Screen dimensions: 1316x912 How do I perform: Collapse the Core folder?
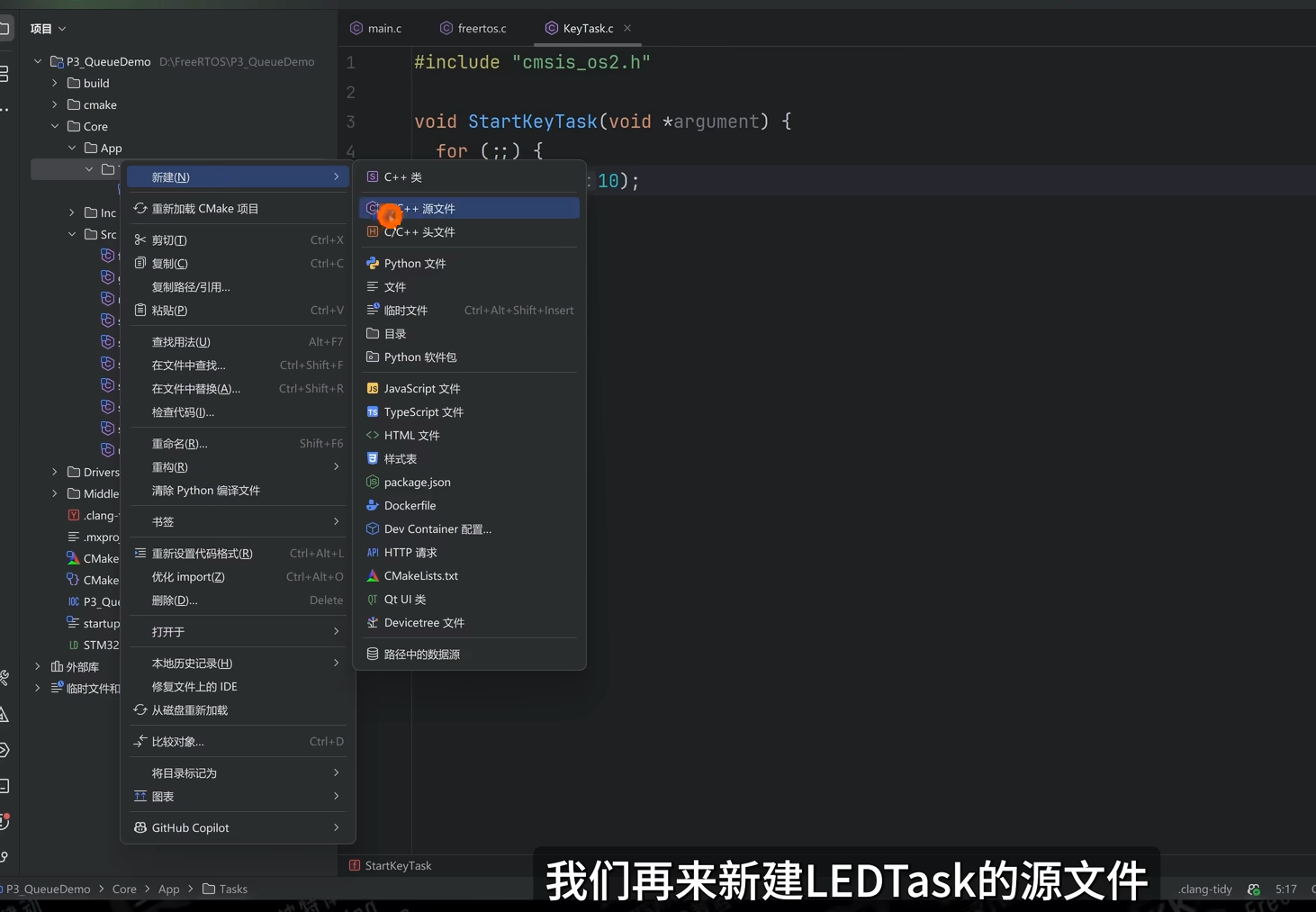click(55, 126)
